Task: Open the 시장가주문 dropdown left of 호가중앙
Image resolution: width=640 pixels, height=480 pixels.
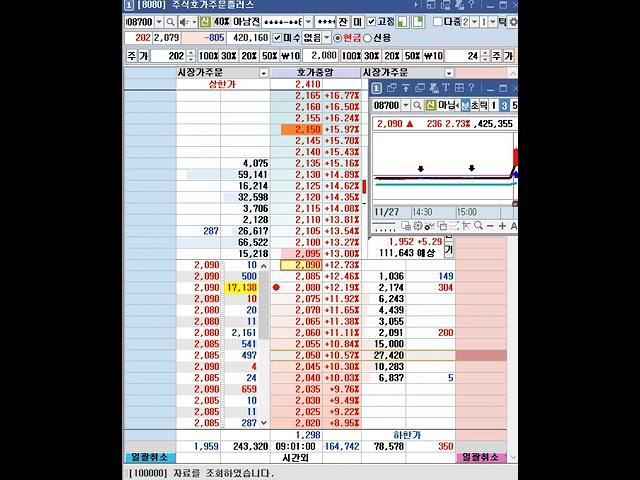Action: click(264, 73)
